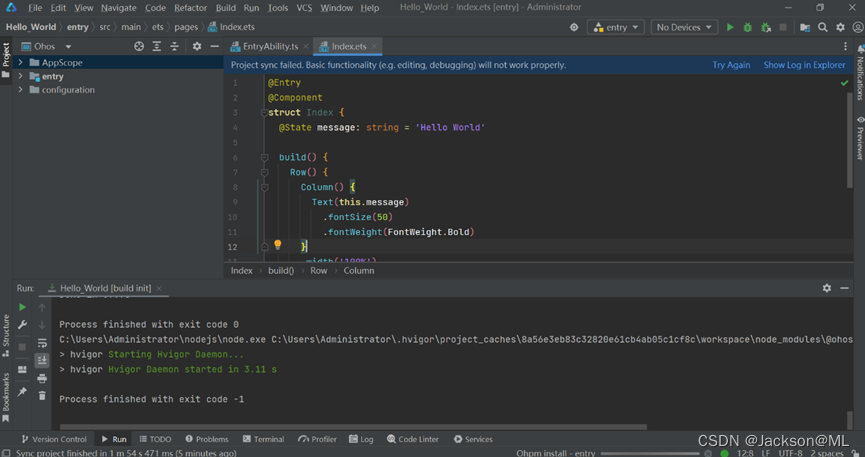The height and width of the screenshot is (457, 865).
Task: Fold the build() method block
Action: coord(264,157)
